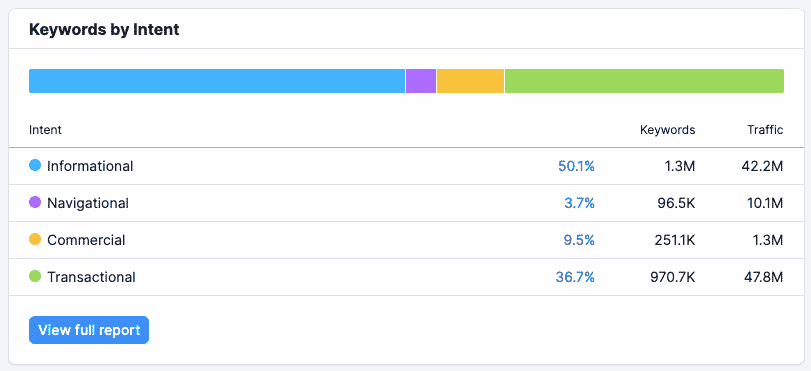Click the purple dot beside Navigational
Image resolution: width=811 pixels, height=371 pixels.
35,202
